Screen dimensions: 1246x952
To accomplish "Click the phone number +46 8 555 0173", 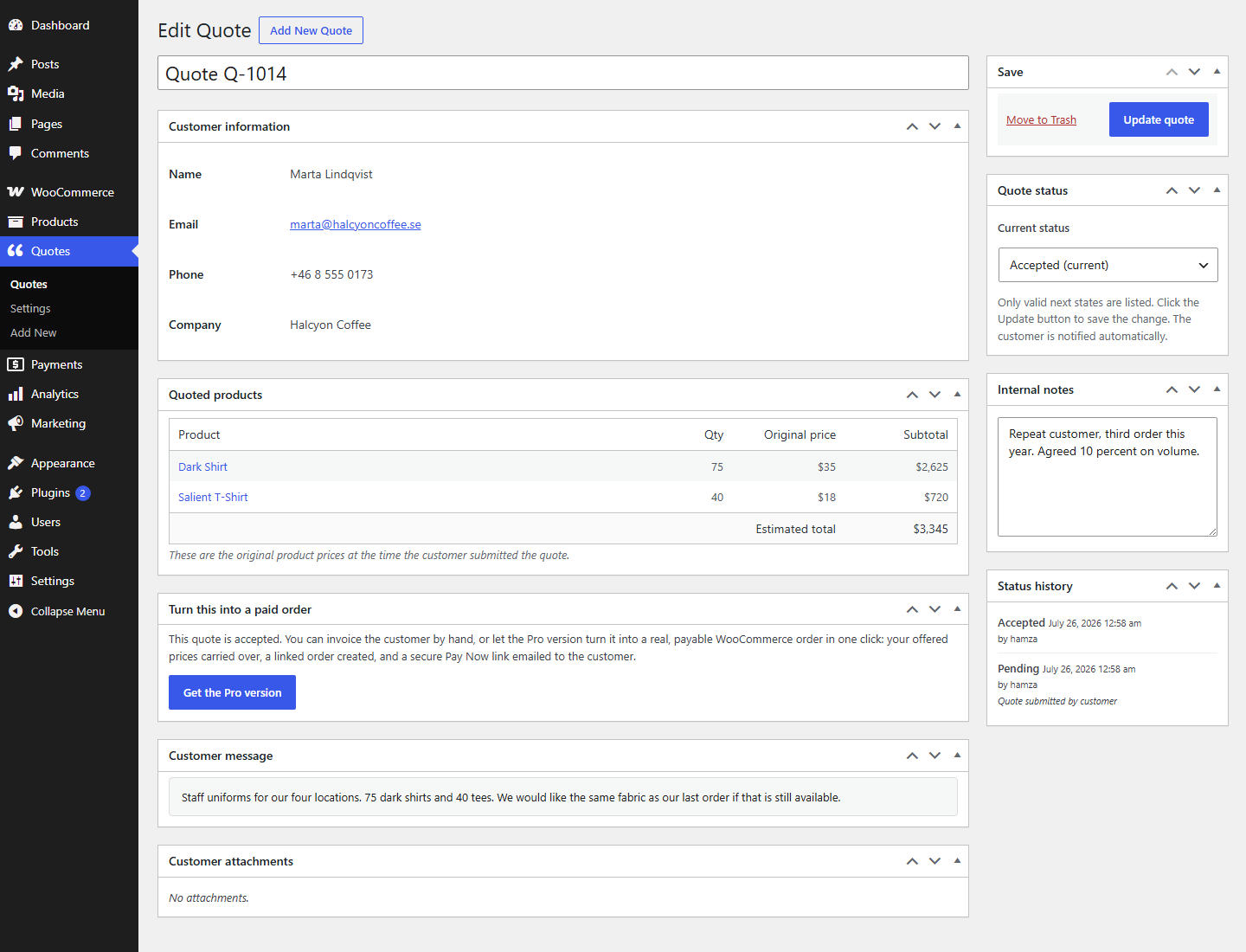I will pyautogui.click(x=331, y=274).
